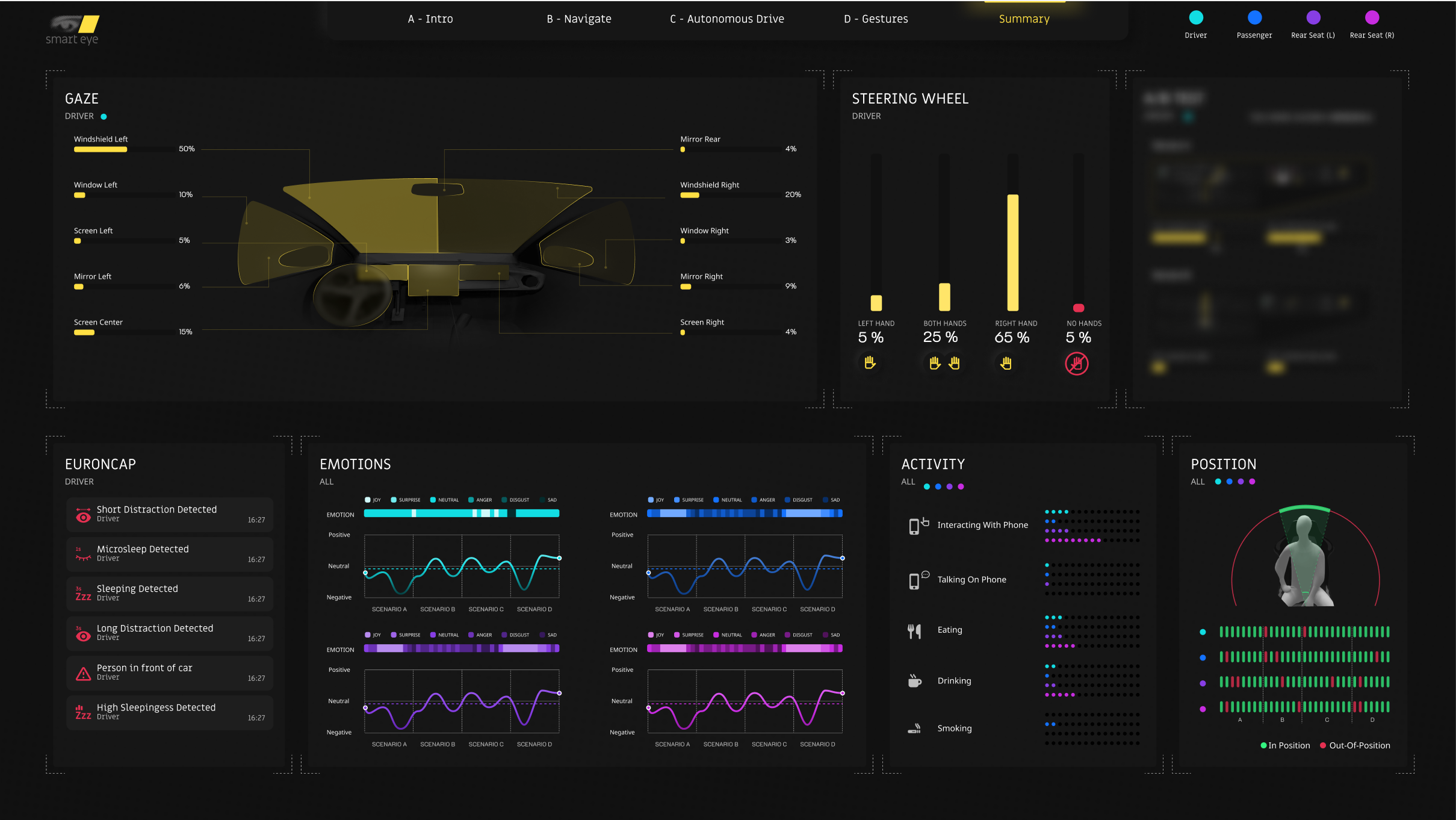This screenshot has width=1456, height=820.
Task: Open the Microsleep Detected event entry
Action: [x=170, y=554]
